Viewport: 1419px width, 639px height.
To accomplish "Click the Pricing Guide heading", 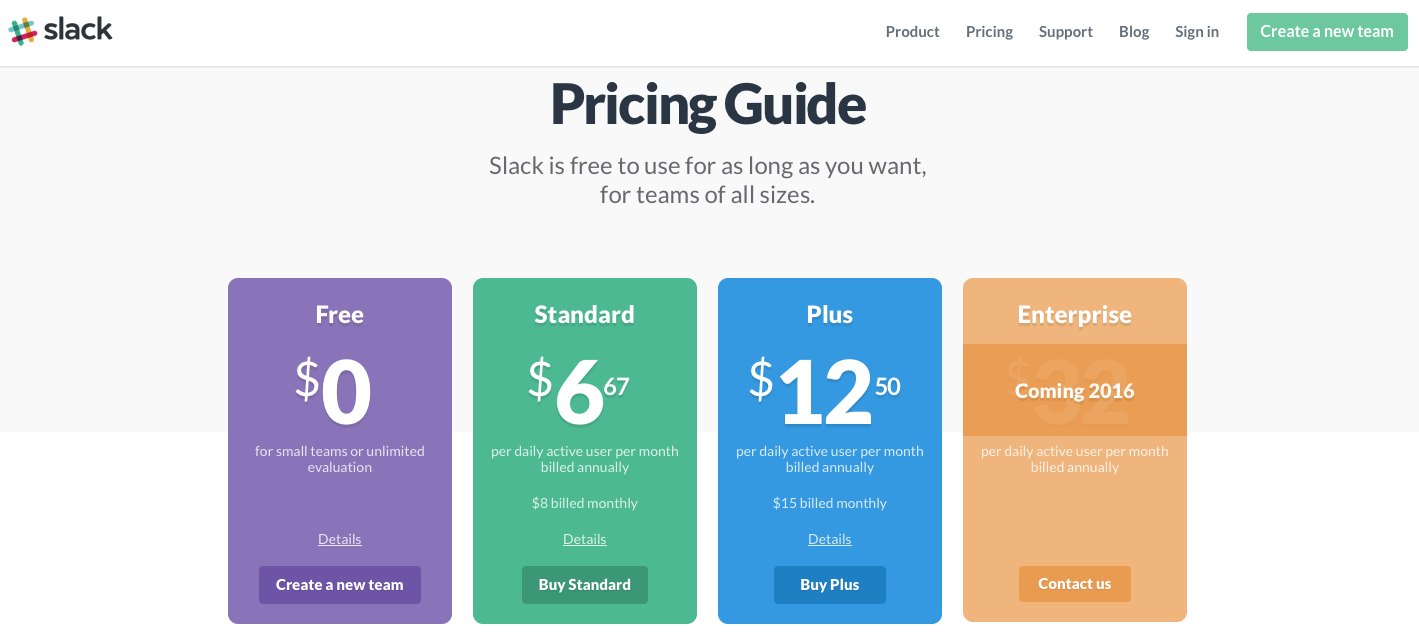I will pyautogui.click(x=708, y=104).
